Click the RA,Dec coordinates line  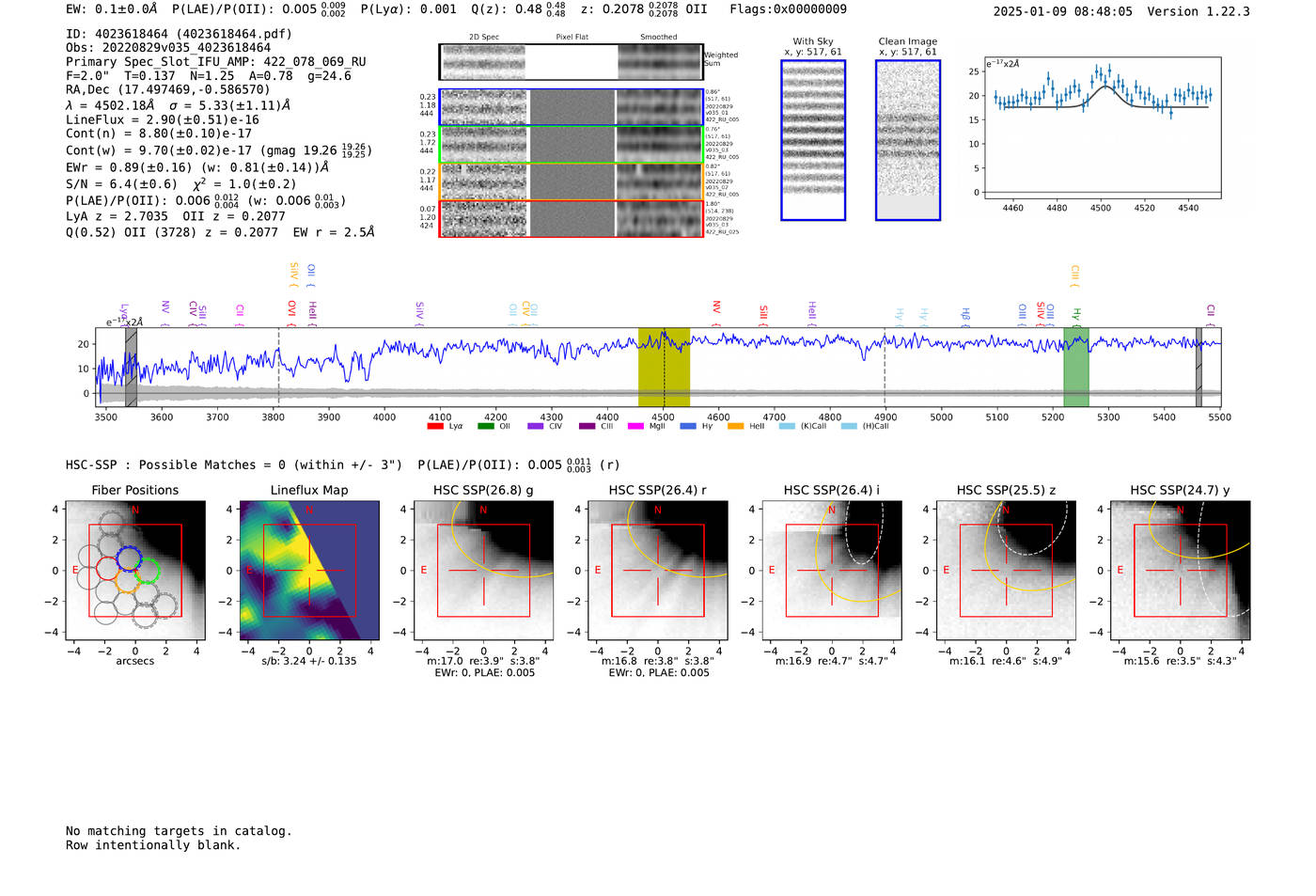[x=168, y=90]
